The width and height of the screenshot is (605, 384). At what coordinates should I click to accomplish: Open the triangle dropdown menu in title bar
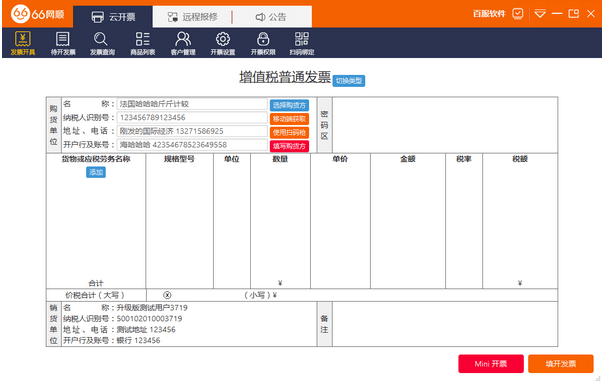(540, 14)
